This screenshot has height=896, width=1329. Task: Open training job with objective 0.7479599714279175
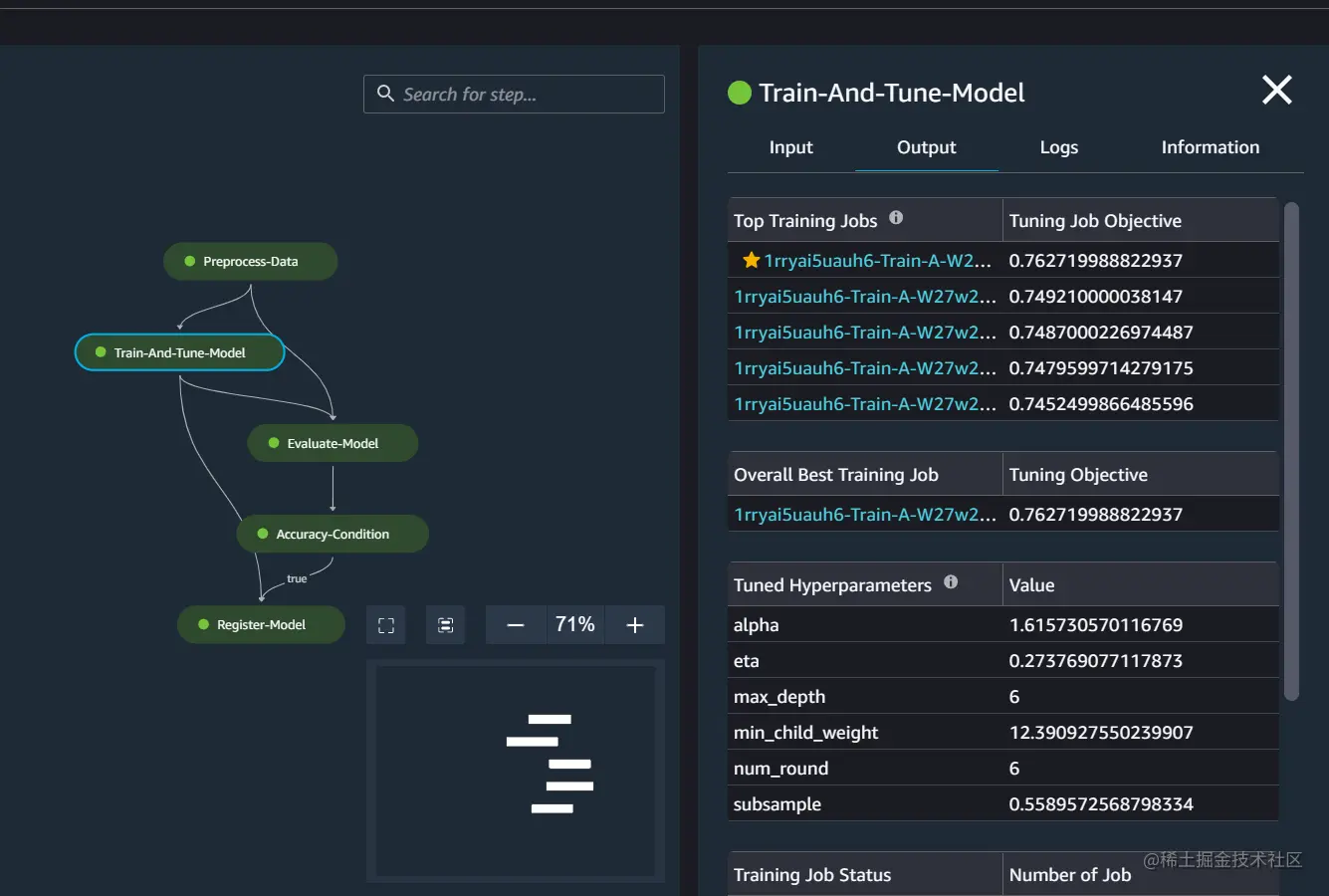point(865,368)
